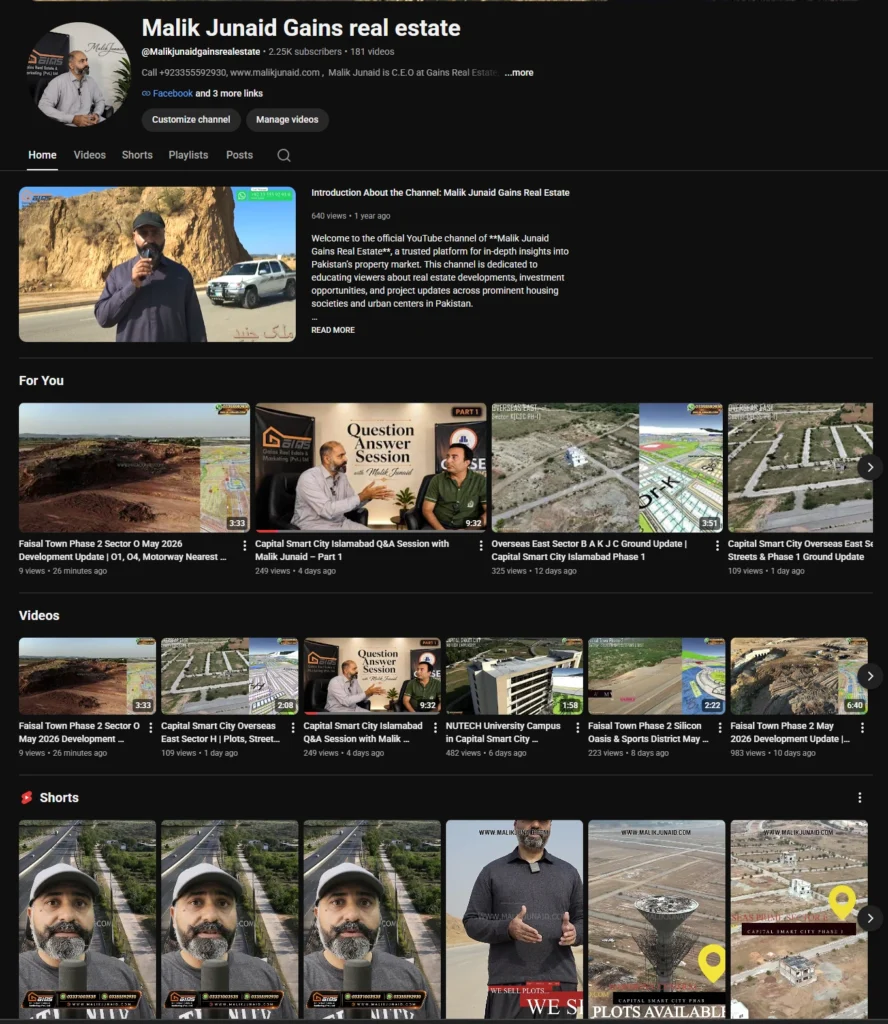888x1024 pixels.
Task: Open three-dot menu of Silicon Oasis & Sports District video
Action: [720, 728]
